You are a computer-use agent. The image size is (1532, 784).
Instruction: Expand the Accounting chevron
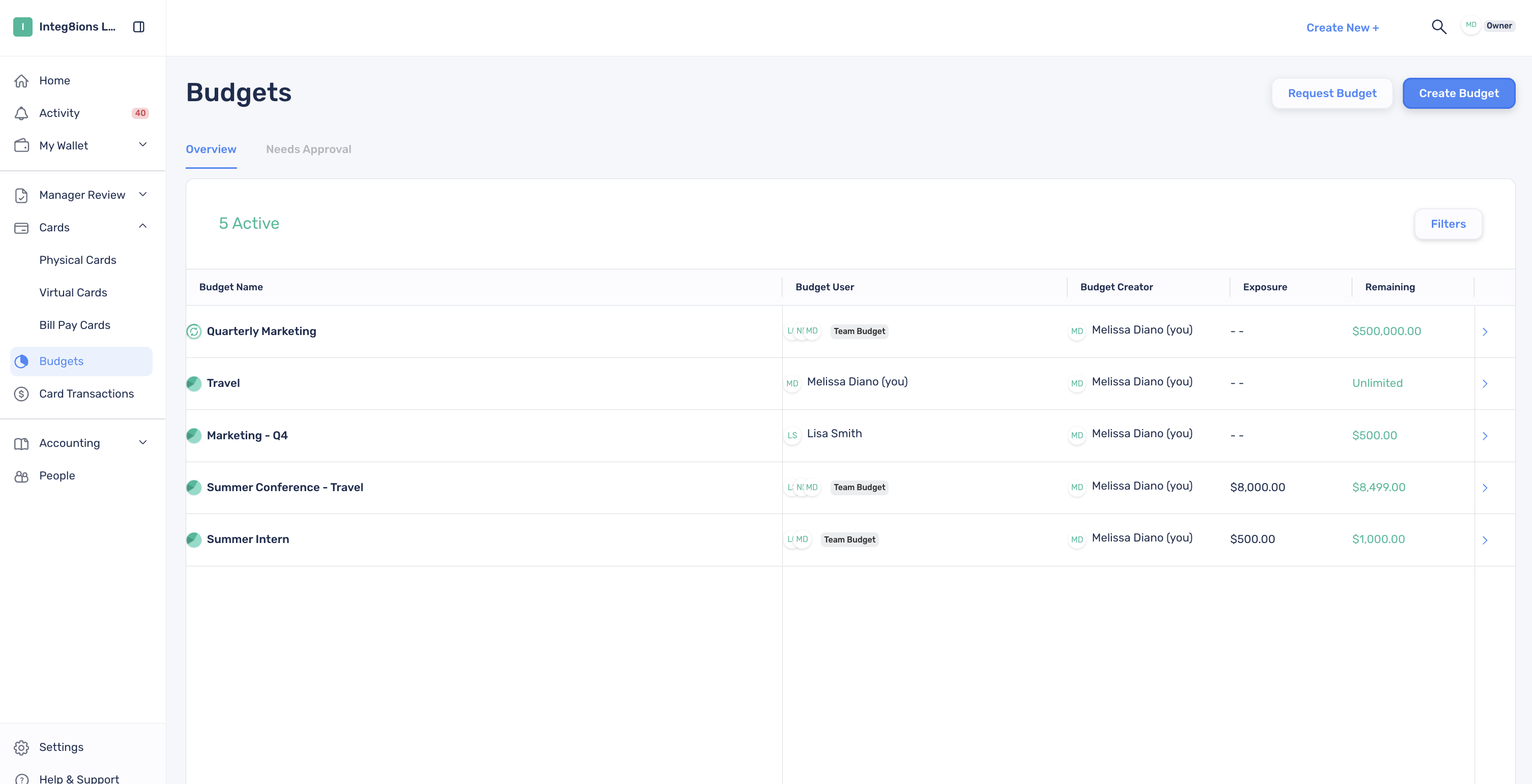pos(143,442)
